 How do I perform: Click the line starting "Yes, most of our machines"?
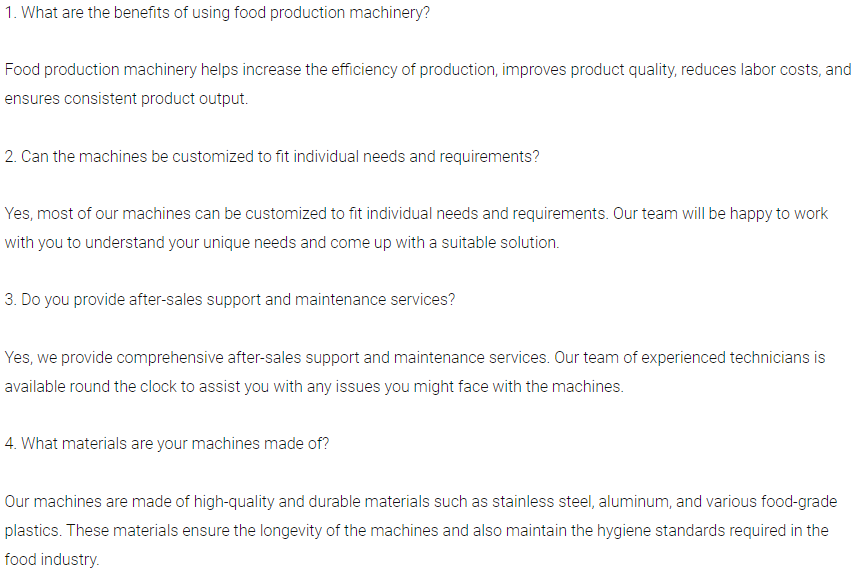pyautogui.click(x=416, y=214)
